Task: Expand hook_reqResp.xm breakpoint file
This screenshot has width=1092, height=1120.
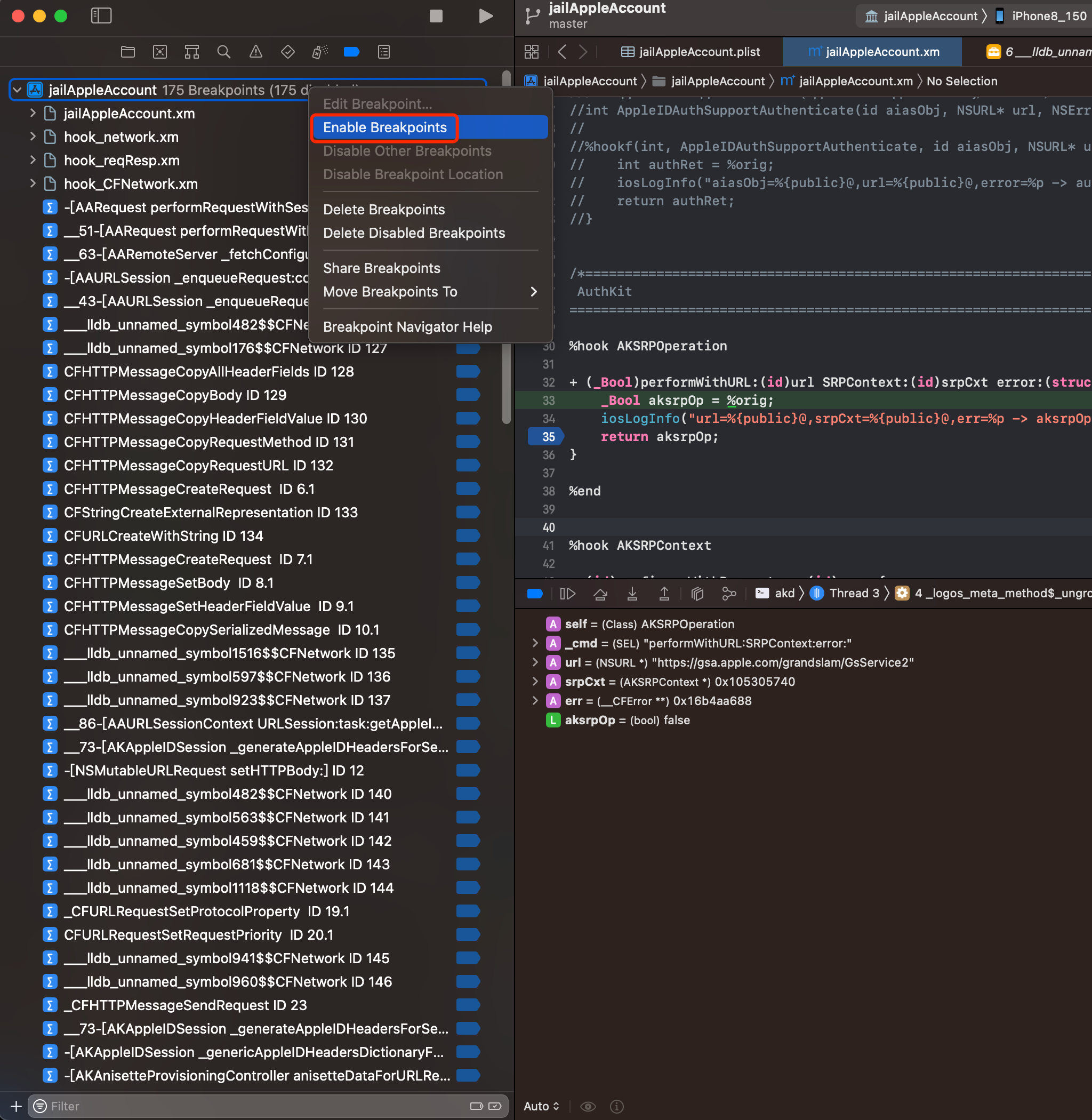Action: click(33, 160)
